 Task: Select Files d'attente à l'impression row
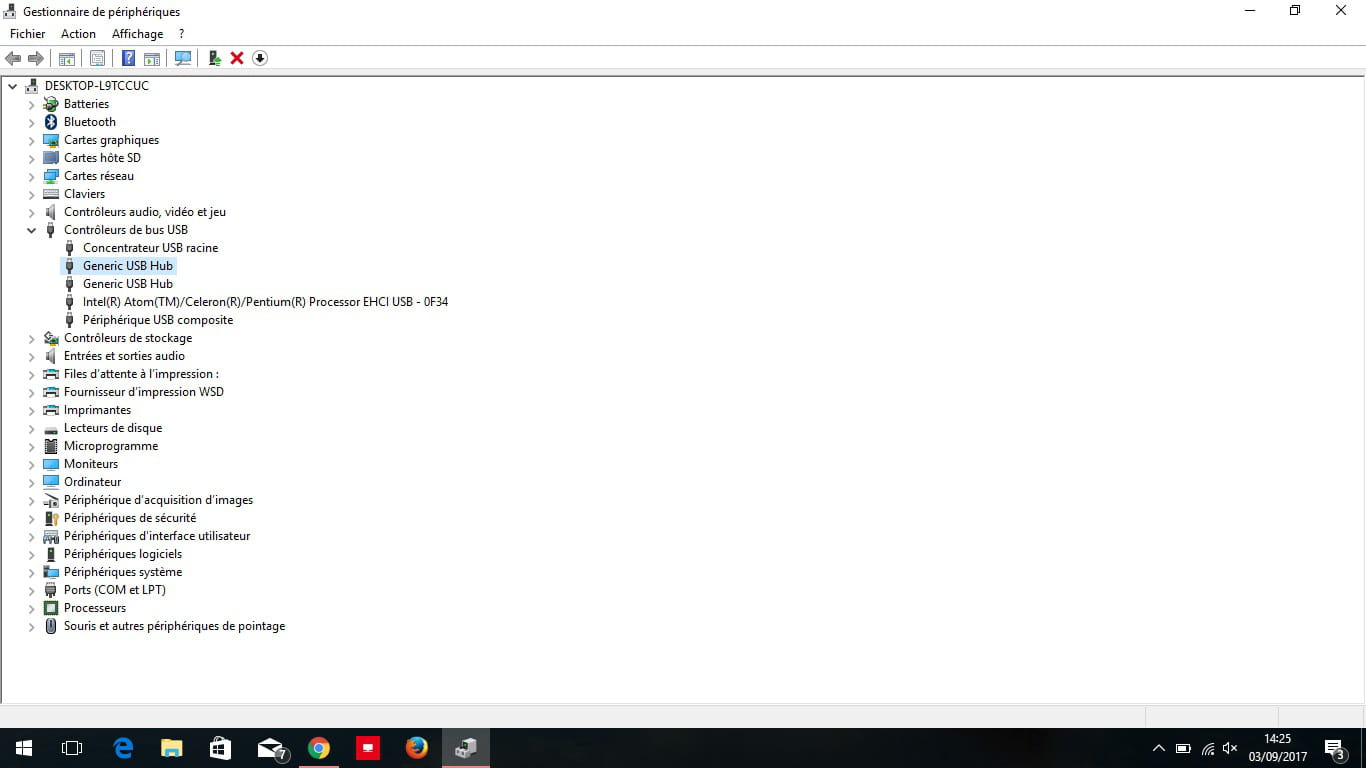tap(141, 374)
